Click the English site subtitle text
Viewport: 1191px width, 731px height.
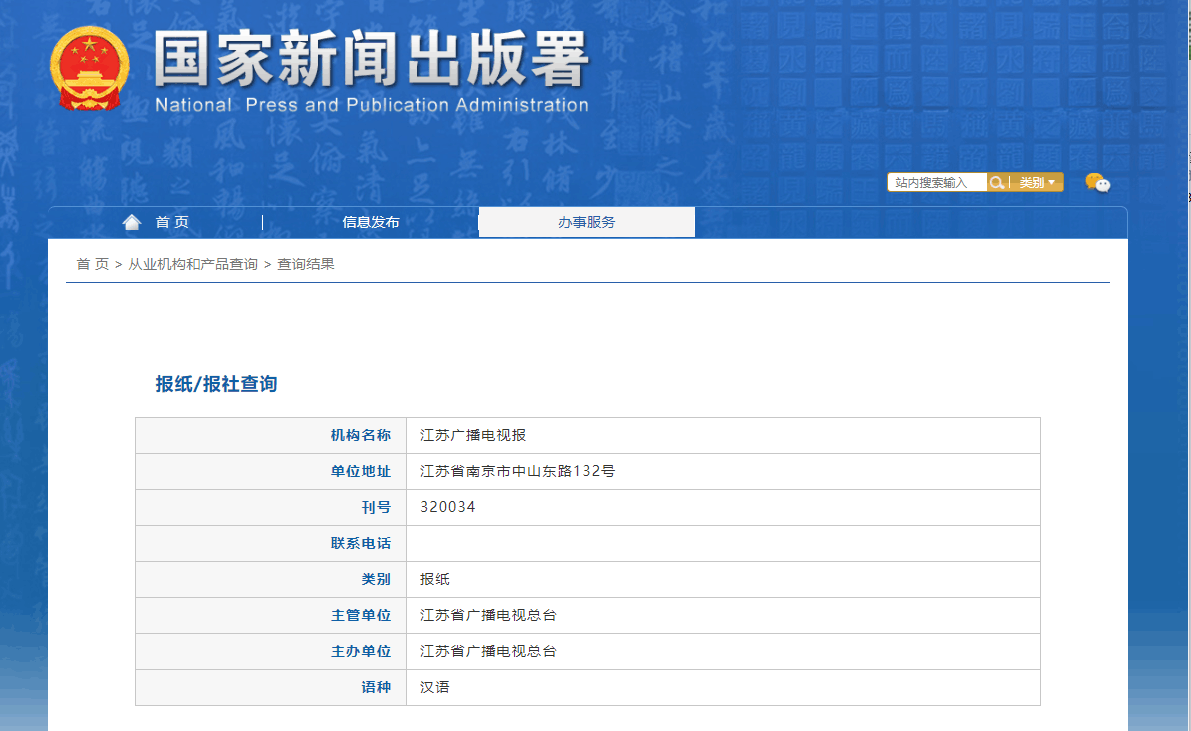click(371, 105)
